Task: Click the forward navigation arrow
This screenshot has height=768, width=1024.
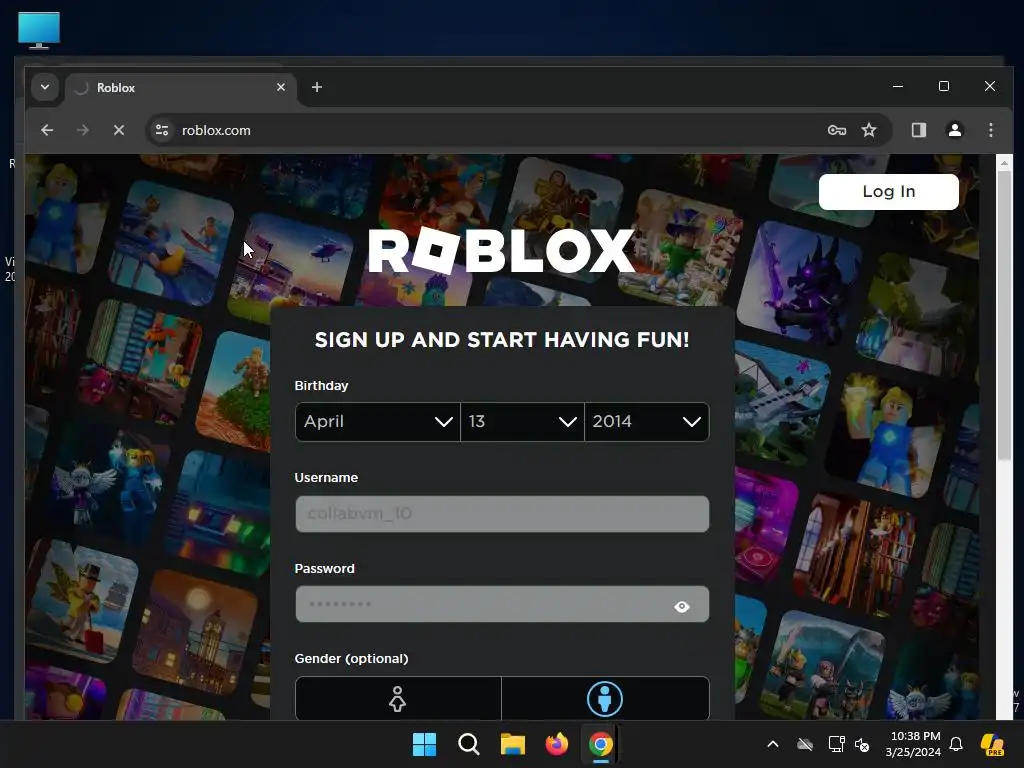Action: (83, 130)
